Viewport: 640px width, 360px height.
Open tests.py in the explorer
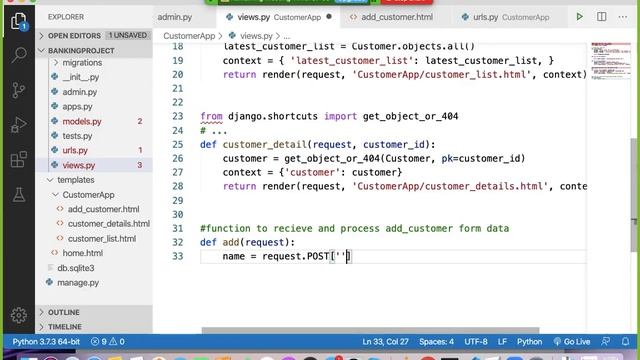pos(77,136)
